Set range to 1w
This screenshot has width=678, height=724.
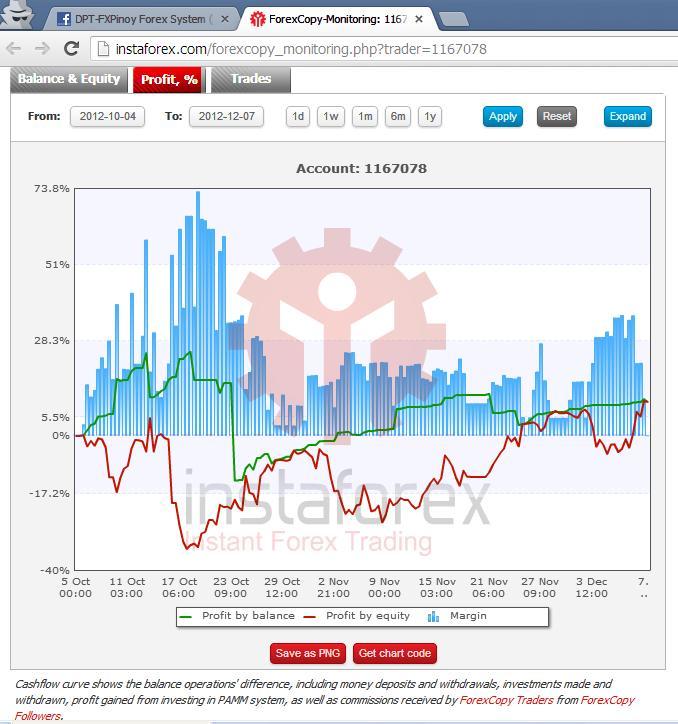click(x=331, y=116)
